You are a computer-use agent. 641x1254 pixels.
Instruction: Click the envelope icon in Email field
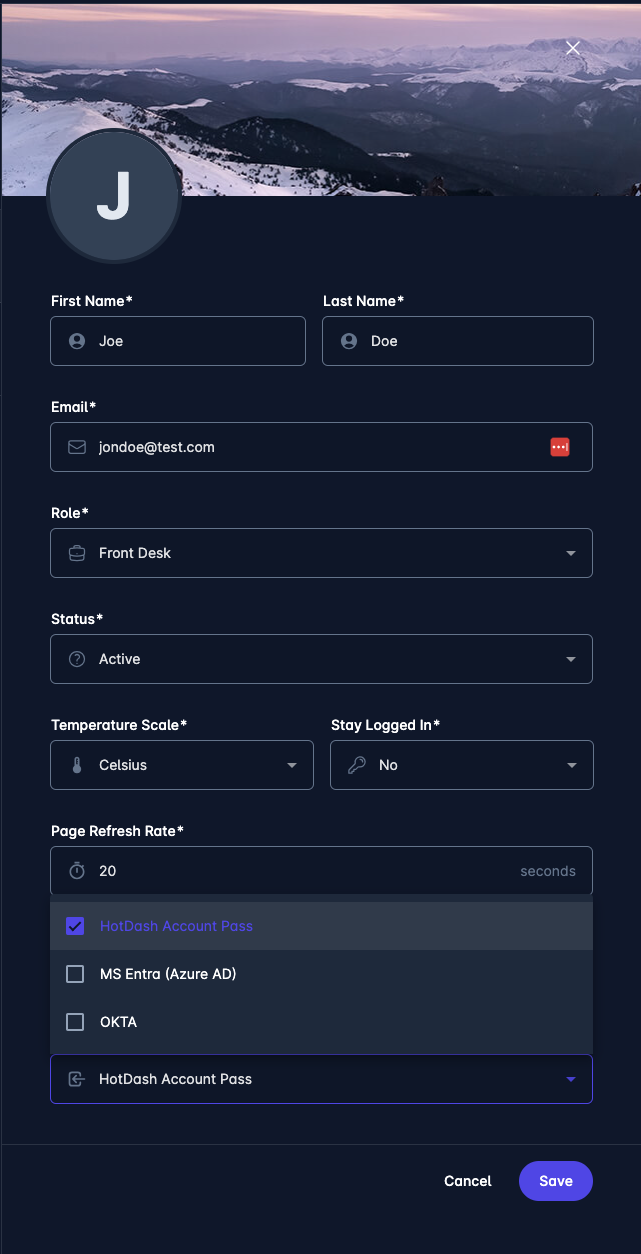[77, 447]
